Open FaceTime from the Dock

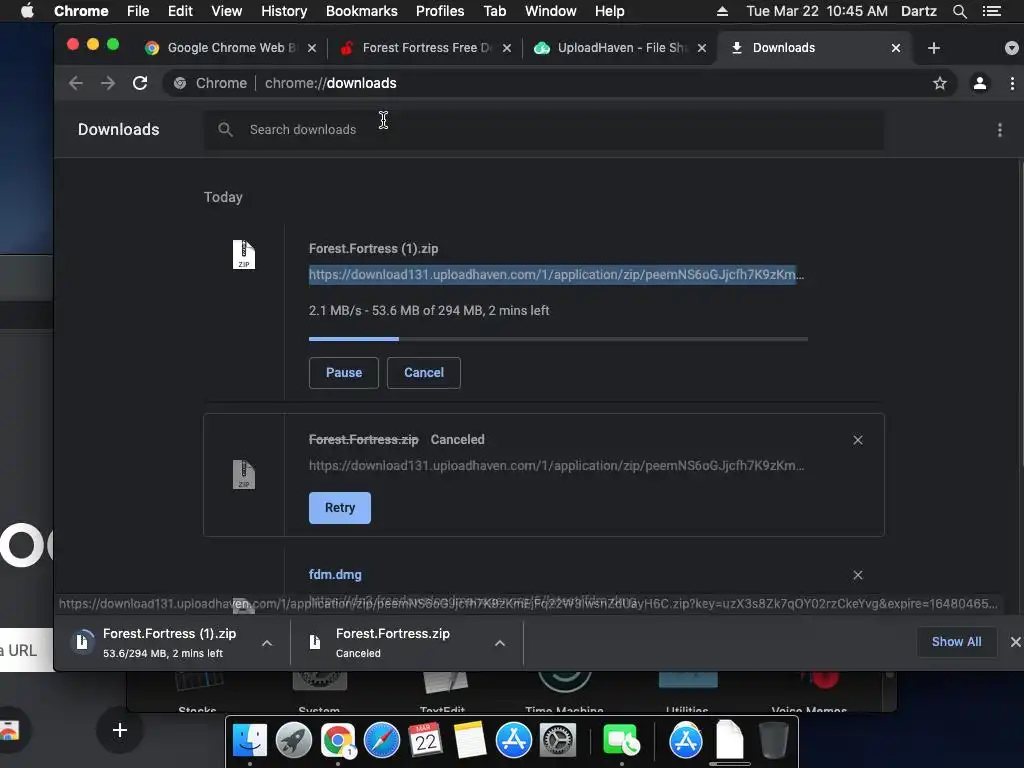(x=621, y=741)
